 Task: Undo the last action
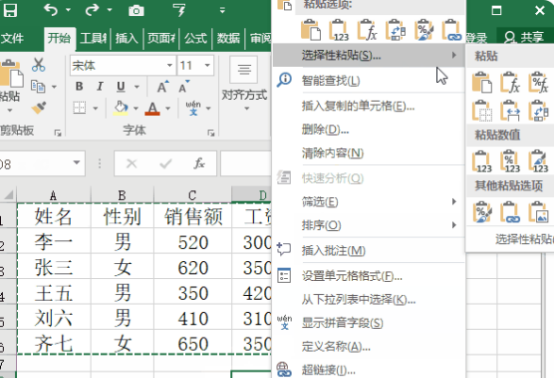click(51, 10)
